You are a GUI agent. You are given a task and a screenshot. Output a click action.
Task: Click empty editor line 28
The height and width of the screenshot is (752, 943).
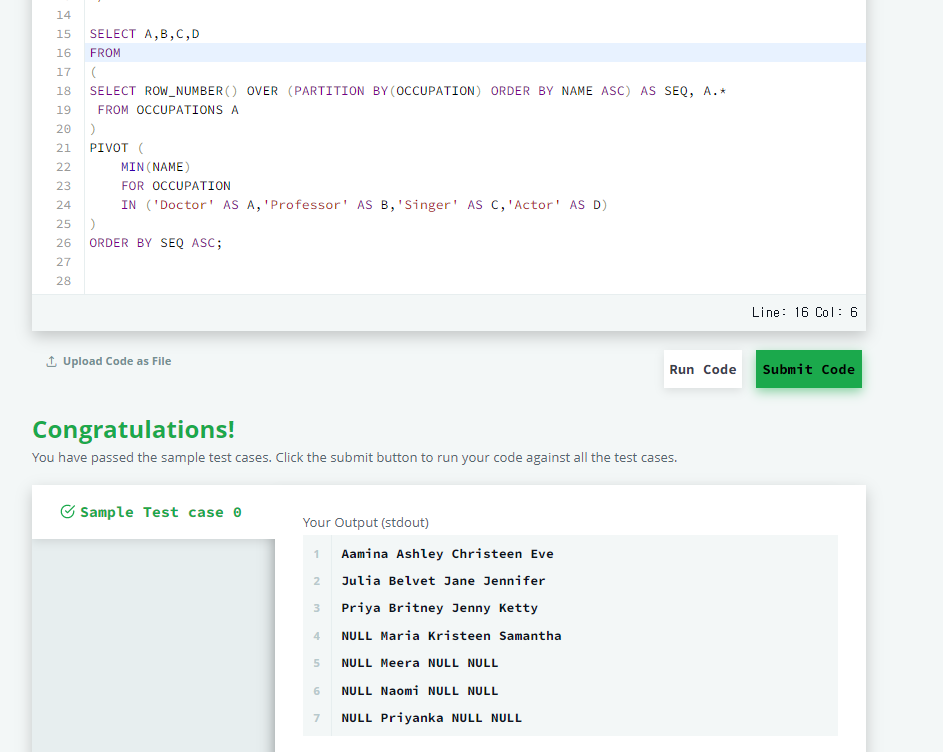[475, 281]
